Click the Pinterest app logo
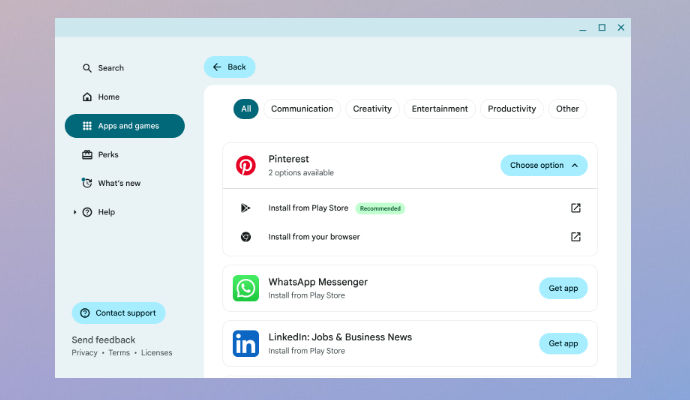 [x=246, y=165]
